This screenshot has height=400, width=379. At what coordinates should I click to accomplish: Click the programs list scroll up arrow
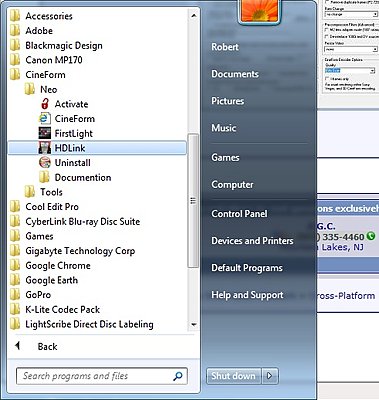point(194,15)
